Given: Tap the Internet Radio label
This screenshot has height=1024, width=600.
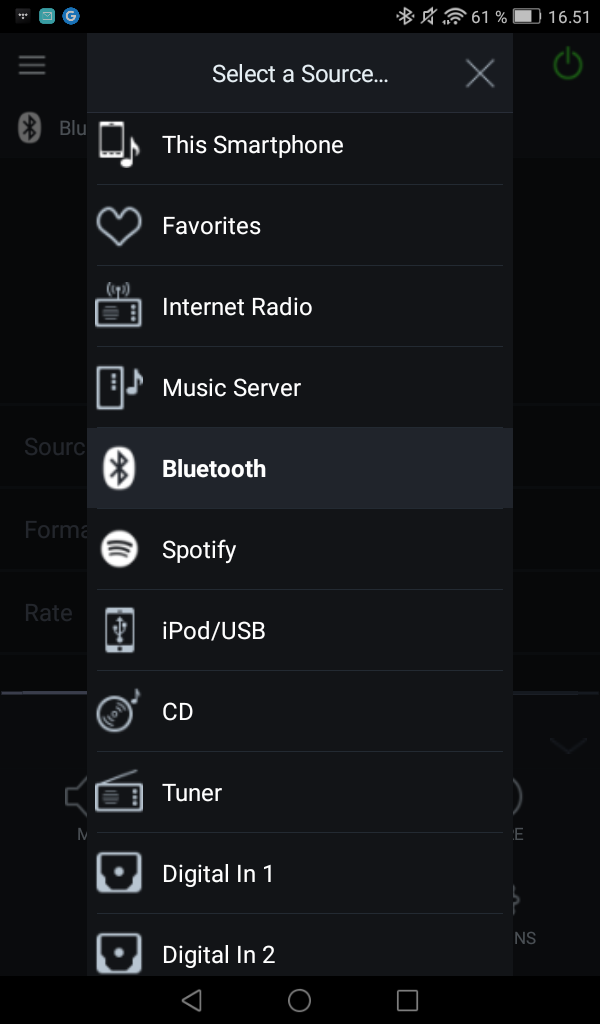Looking at the screenshot, I should point(237,307).
